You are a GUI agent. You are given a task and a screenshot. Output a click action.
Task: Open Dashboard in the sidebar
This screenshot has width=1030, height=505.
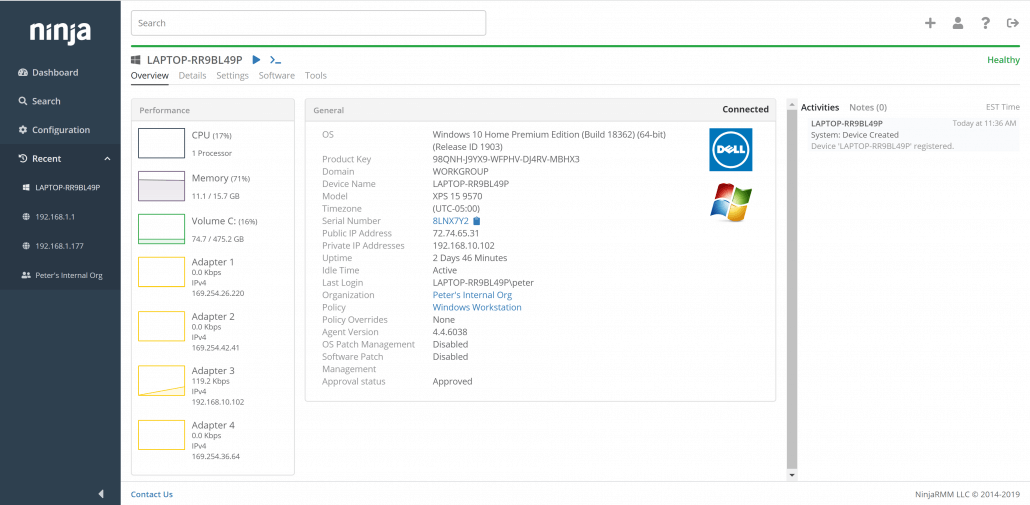pyautogui.click(x=54, y=73)
